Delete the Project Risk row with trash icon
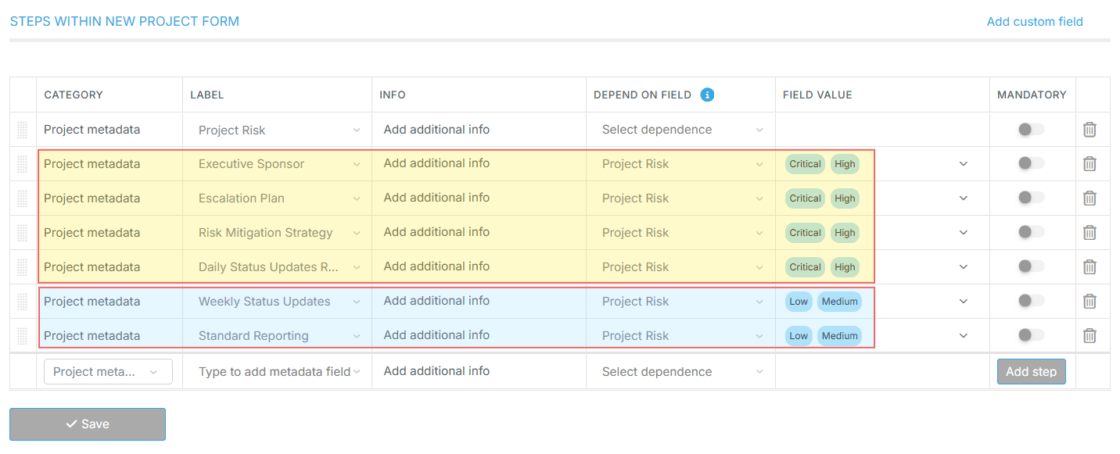 click(1089, 130)
